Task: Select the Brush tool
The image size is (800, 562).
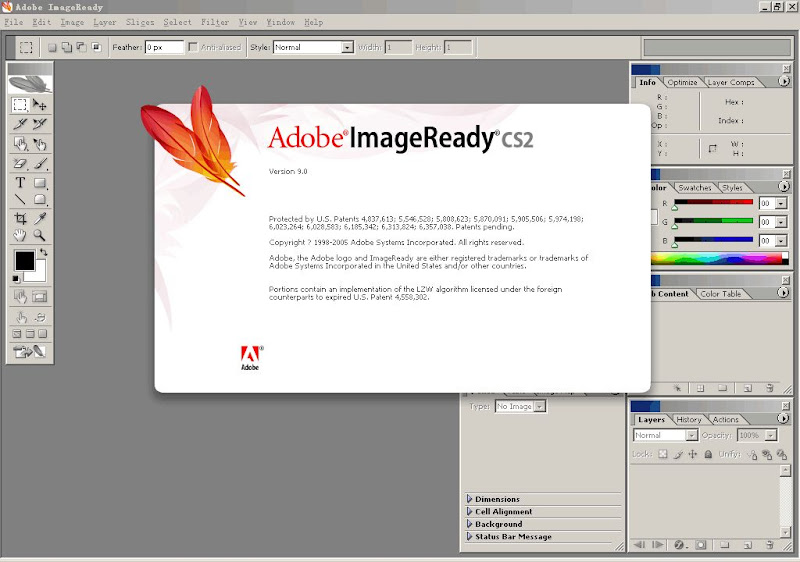Action: tap(40, 163)
